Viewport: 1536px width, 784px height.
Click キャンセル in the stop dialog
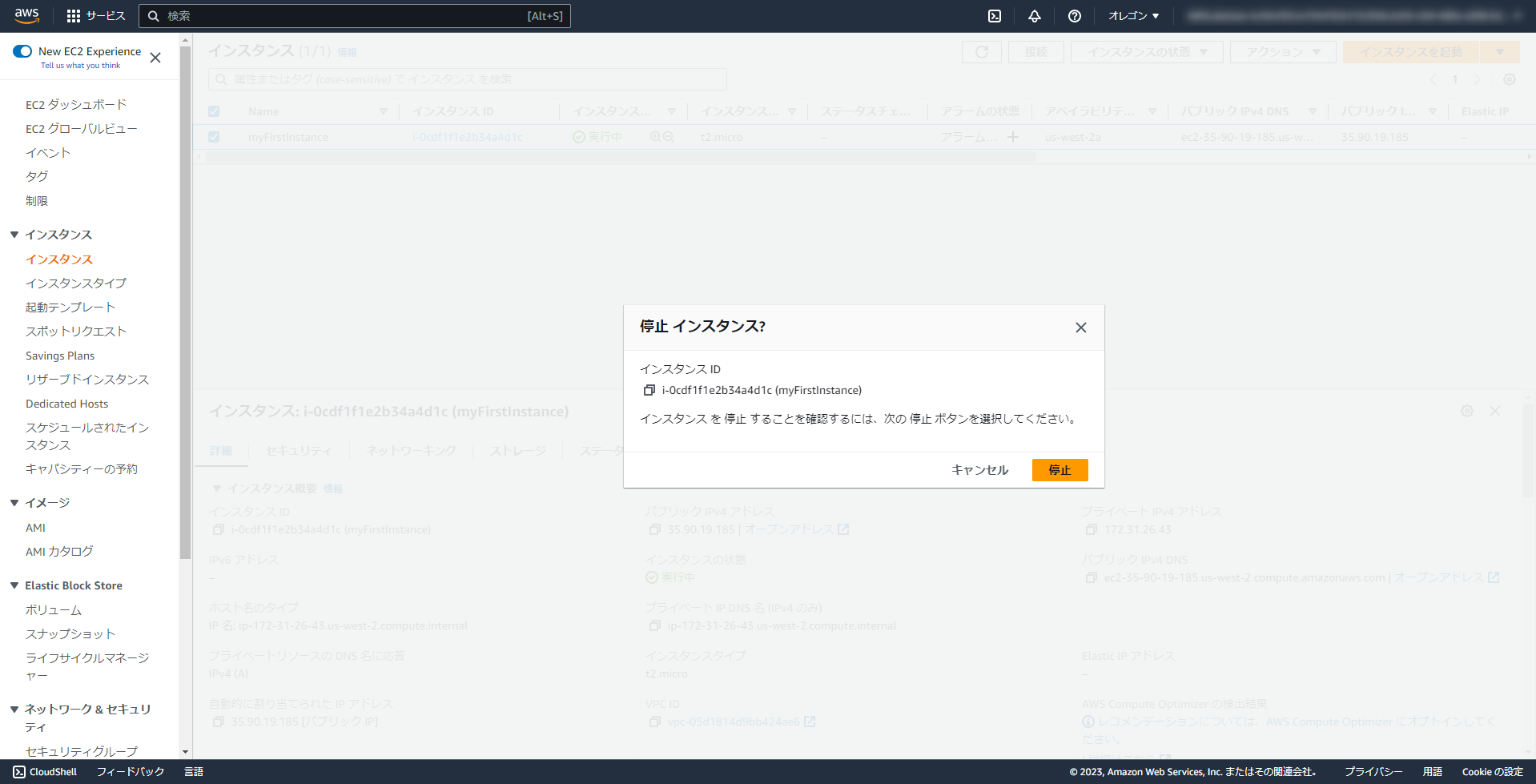[979, 470]
